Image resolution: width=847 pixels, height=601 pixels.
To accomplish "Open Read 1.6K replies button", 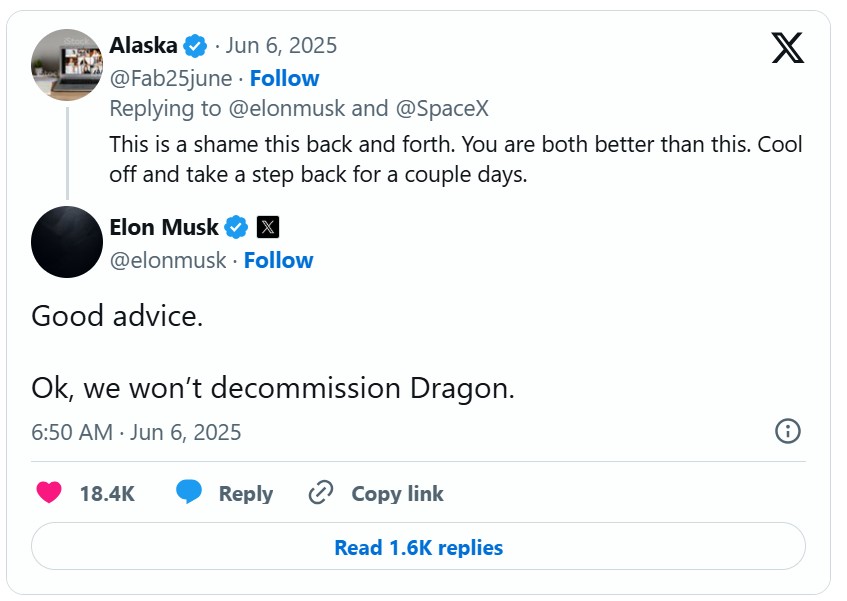I will [x=418, y=547].
